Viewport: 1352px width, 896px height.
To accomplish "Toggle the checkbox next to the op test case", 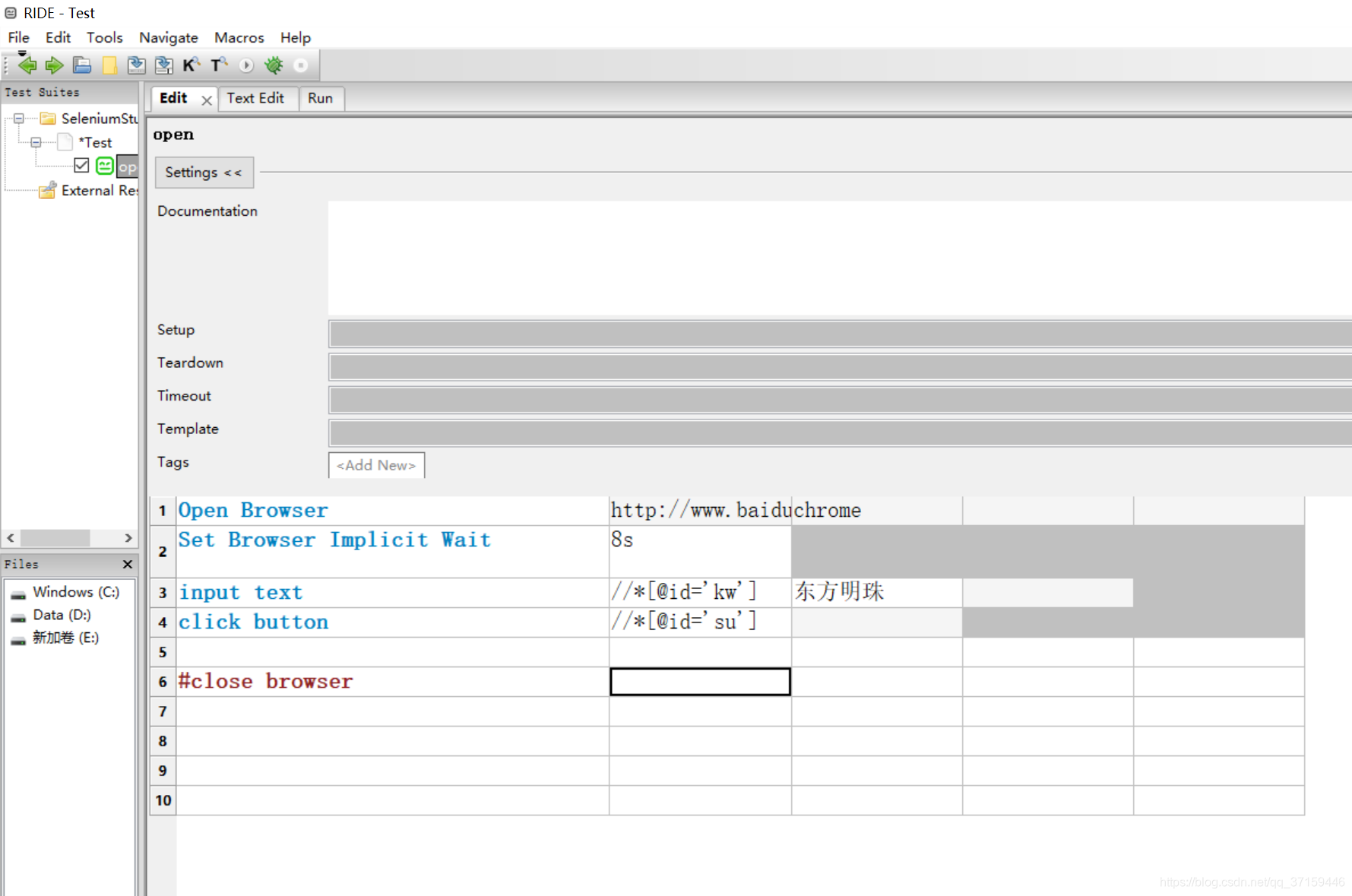I will [x=82, y=165].
